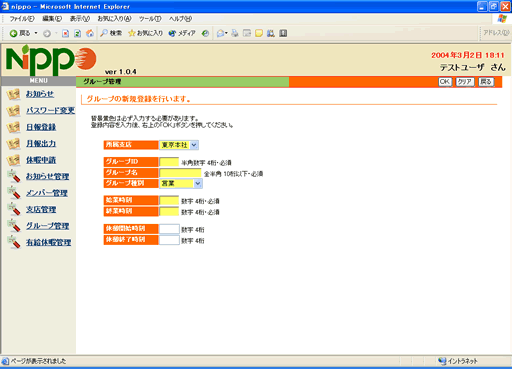Viewport: 512px width, 369px height.
Task: Click the イントラネット zone in status bar
Action: pyautogui.click(x=458, y=361)
